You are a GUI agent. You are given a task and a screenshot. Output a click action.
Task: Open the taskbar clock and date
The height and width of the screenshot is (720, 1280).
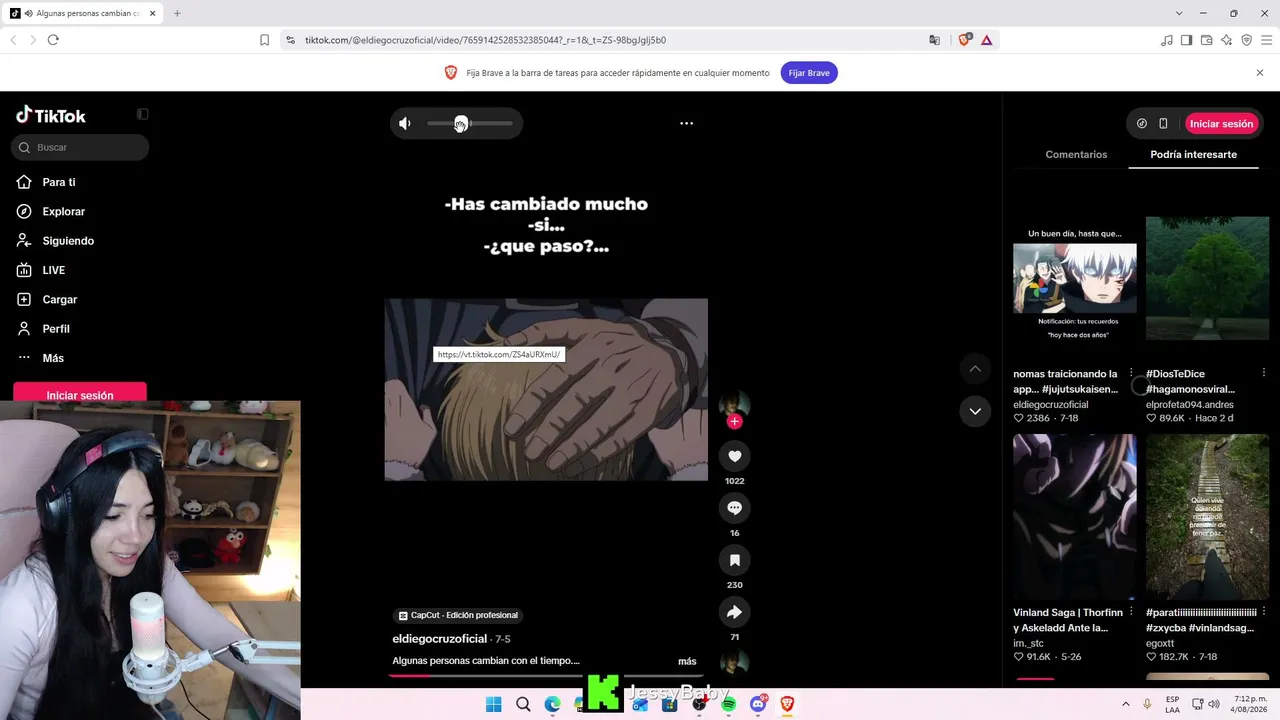1250,704
